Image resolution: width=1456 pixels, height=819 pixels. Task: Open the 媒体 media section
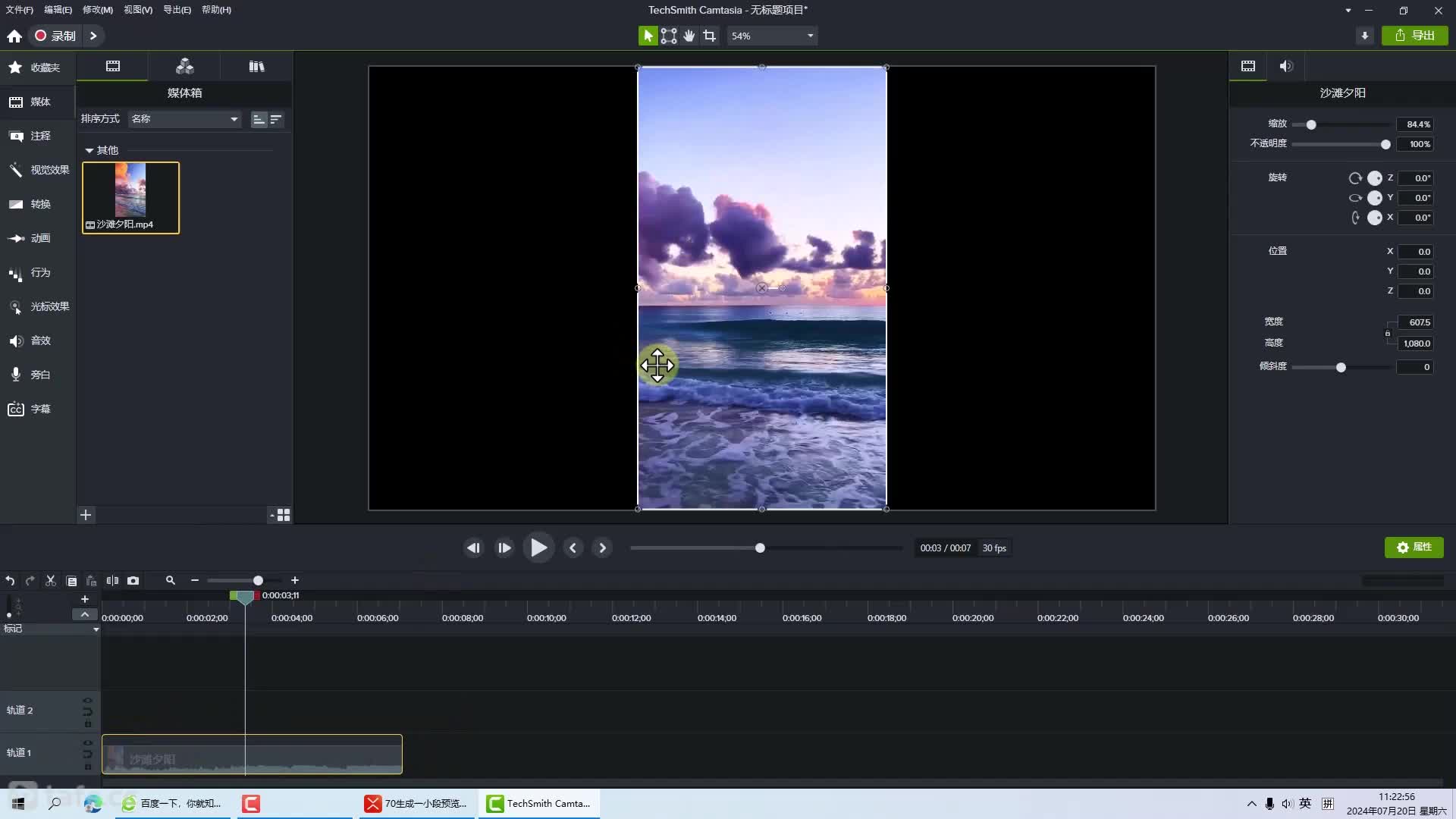tap(37, 102)
